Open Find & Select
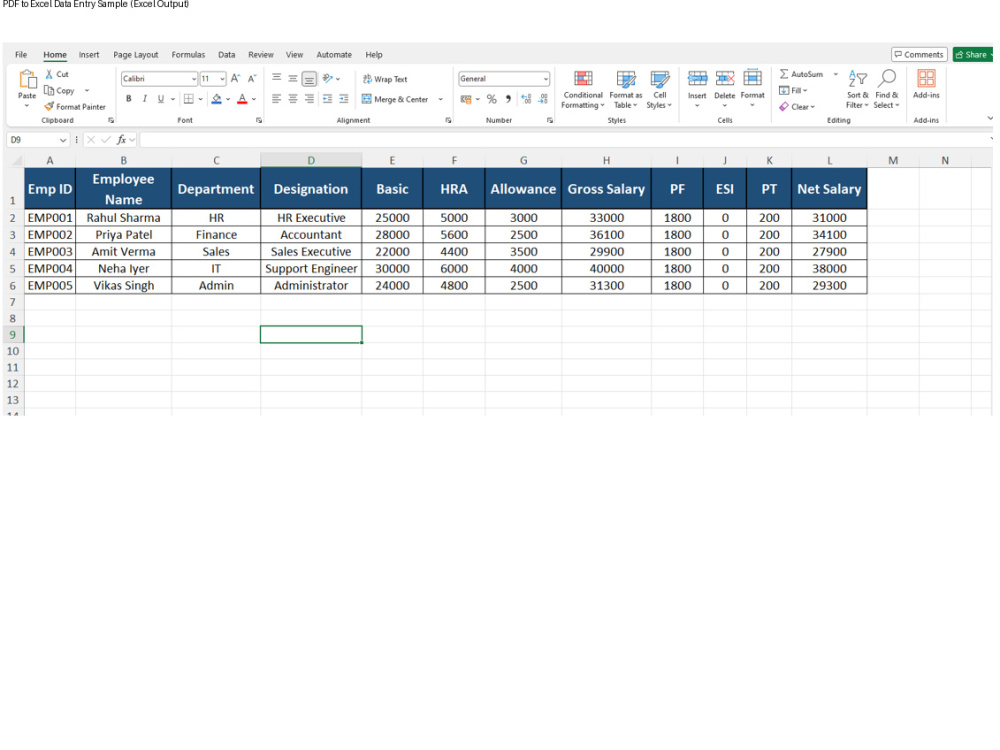1000x750 pixels. 886,89
